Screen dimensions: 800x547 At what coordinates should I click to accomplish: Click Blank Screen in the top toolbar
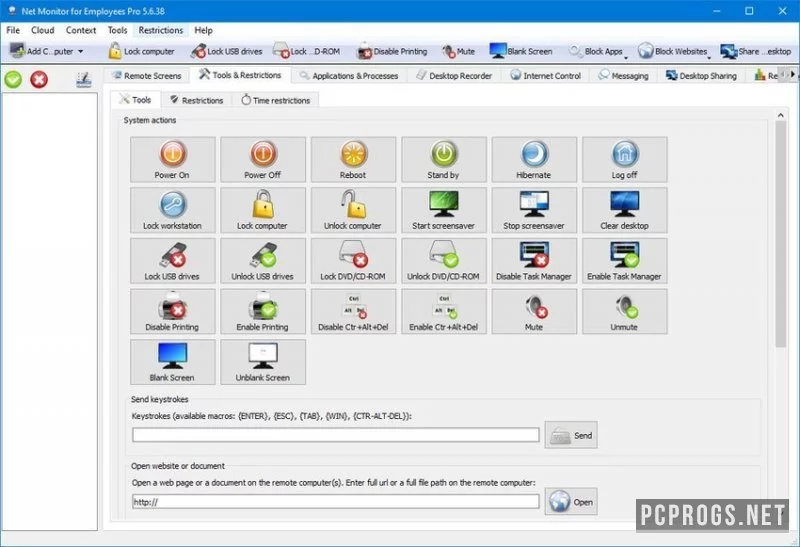tap(521, 51)
